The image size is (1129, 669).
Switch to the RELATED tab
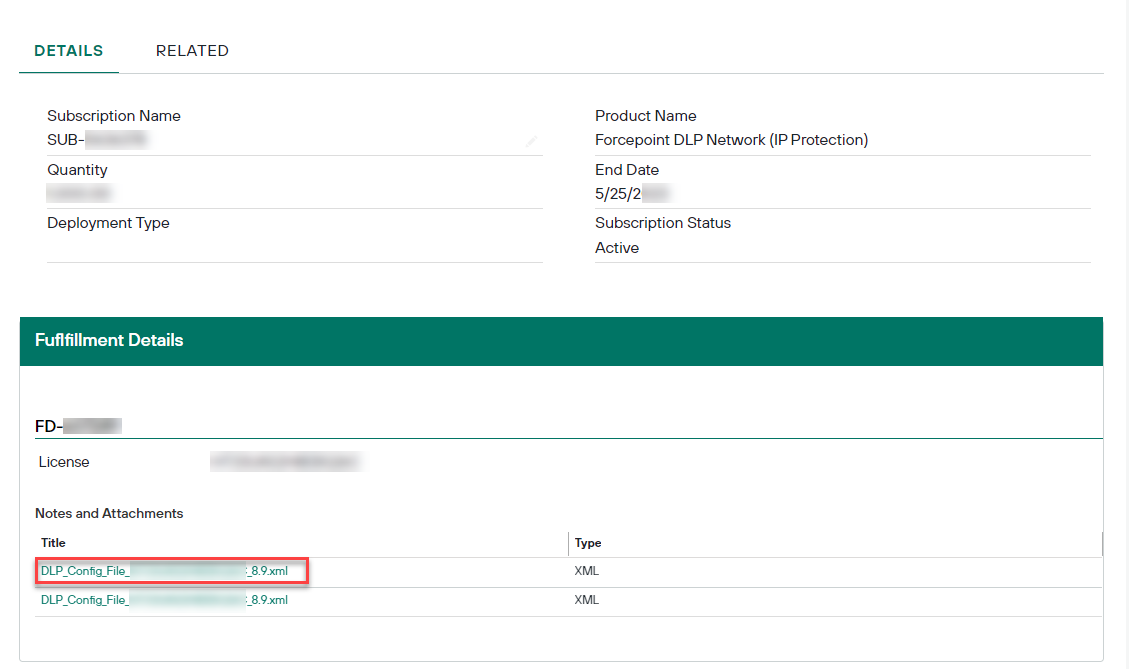click(192, 50)
